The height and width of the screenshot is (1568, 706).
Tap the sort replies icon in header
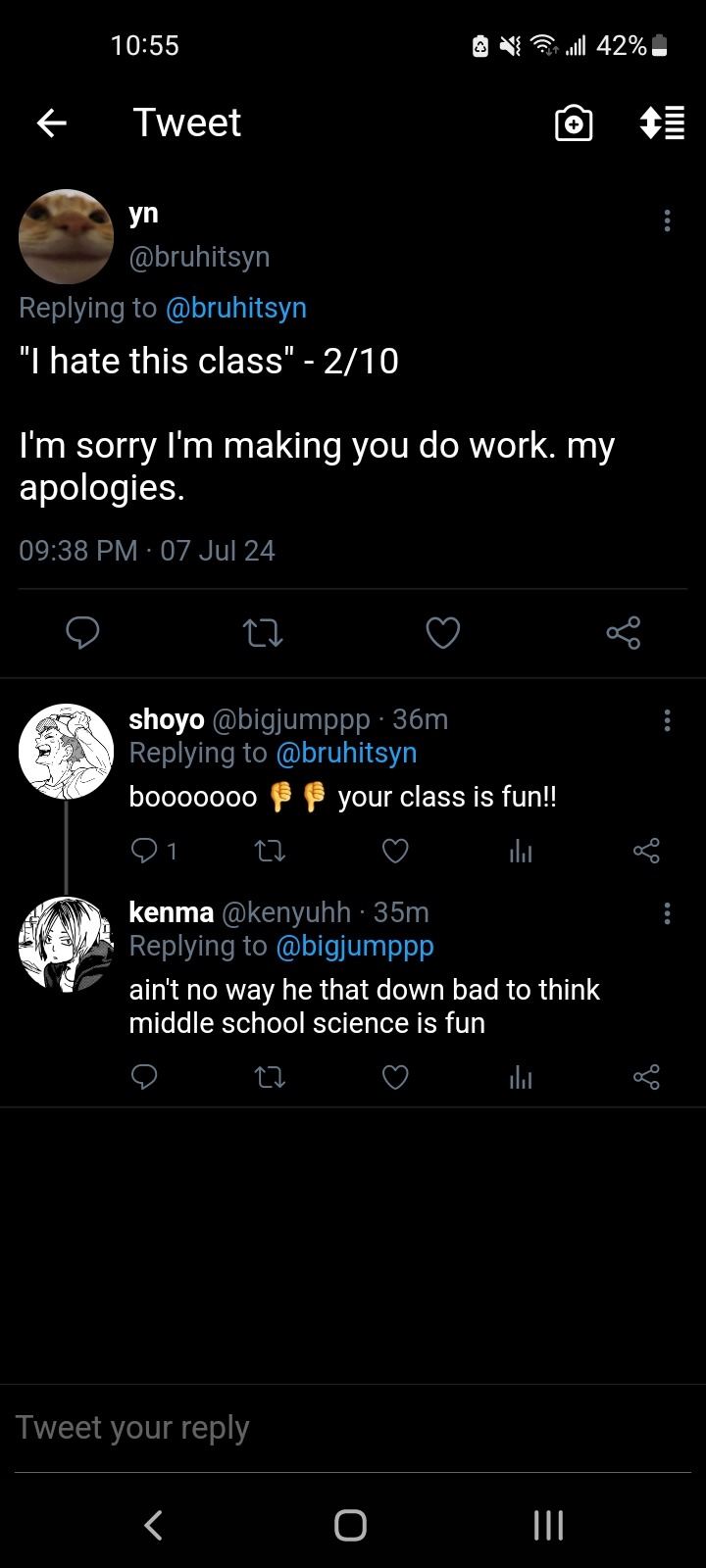[662, 123]
